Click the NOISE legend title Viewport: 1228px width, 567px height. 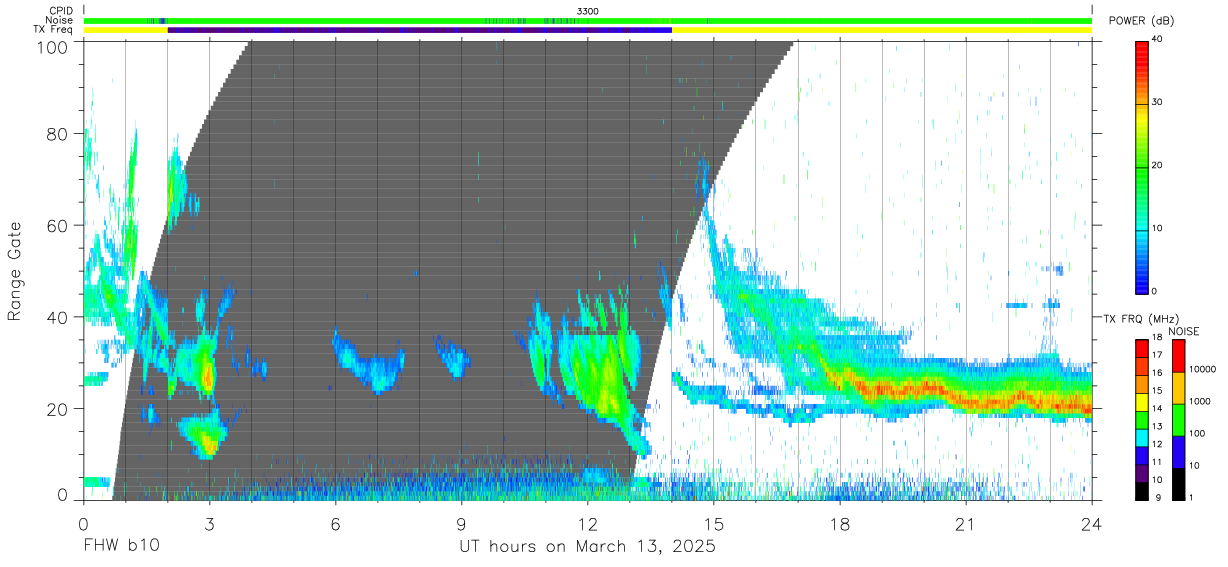pos(1183,331)
